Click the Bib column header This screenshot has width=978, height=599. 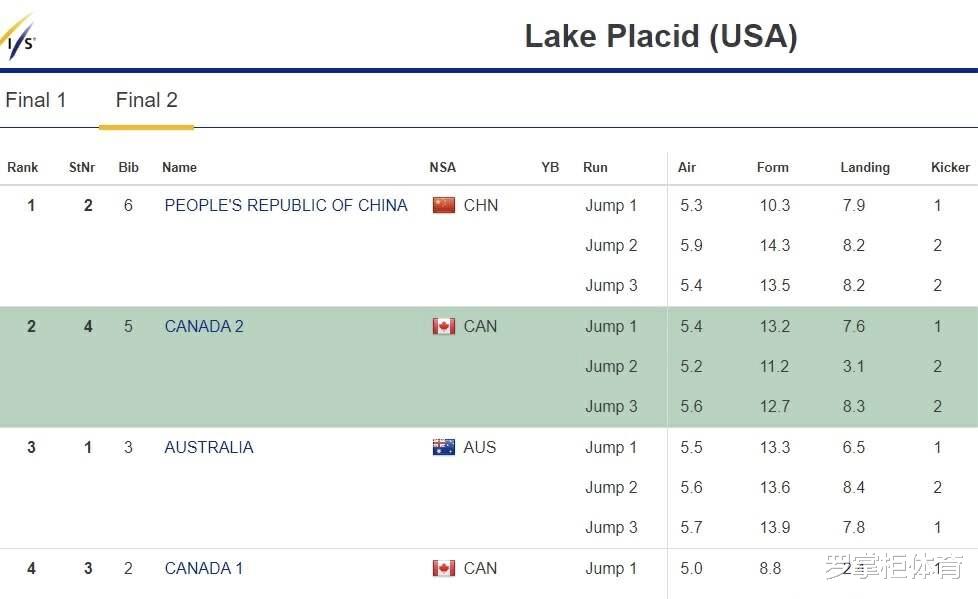click(128, 167)
